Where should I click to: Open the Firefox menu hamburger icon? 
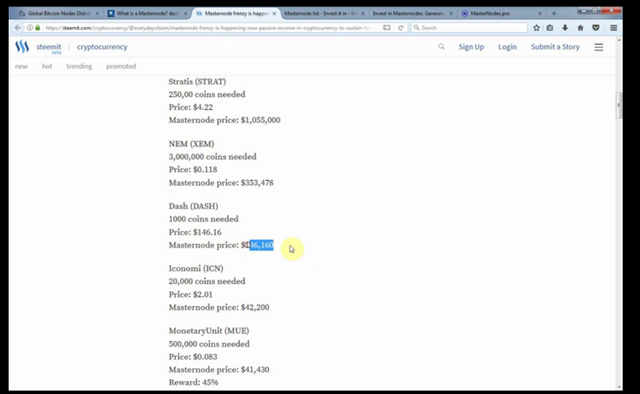pyautogui.click(x=613, y=28)
